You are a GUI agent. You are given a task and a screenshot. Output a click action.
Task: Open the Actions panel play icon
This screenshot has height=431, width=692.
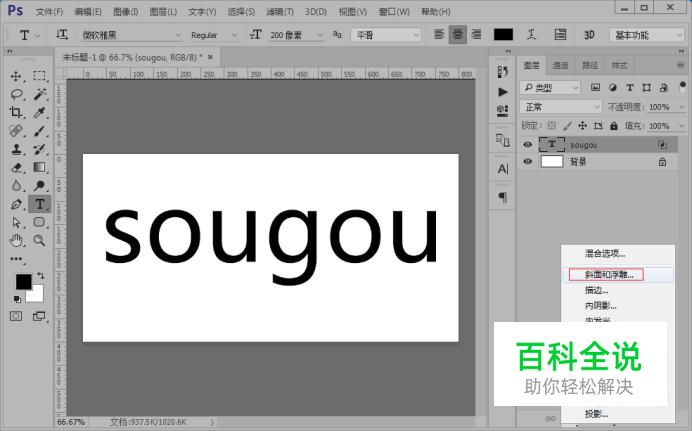tap(502, 92)
